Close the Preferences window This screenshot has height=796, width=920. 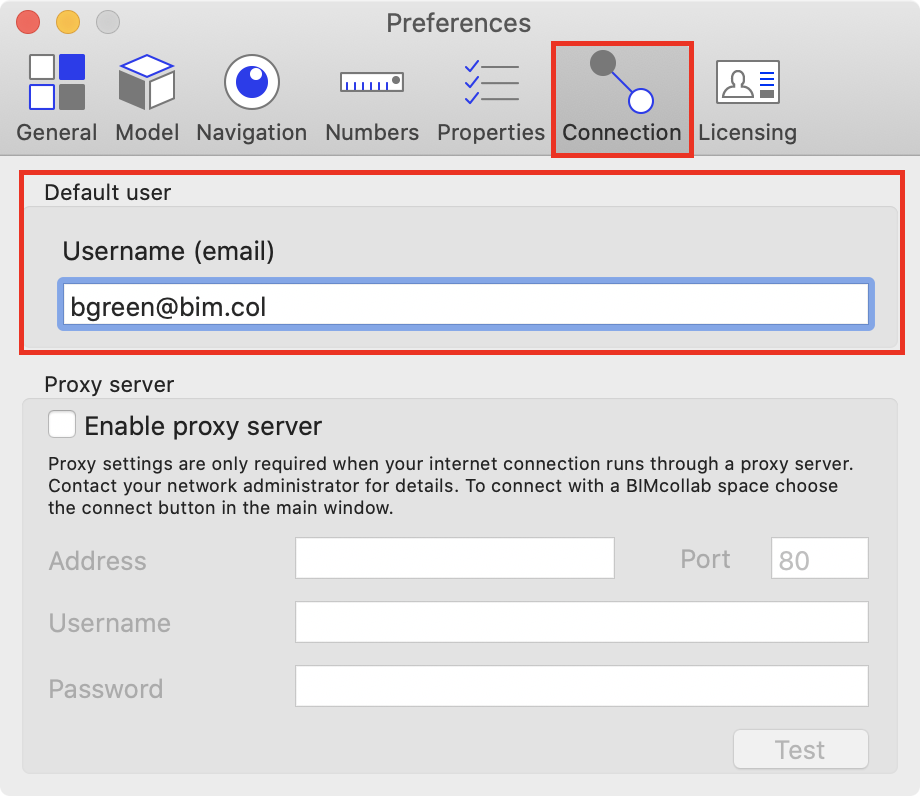(28, 22)
